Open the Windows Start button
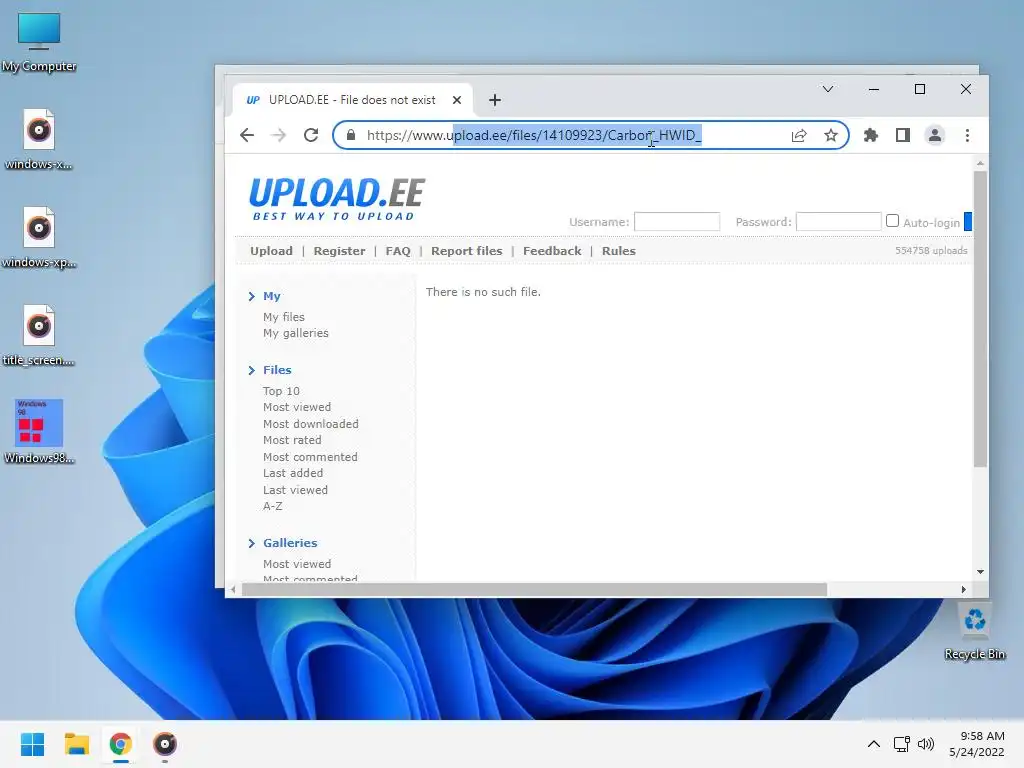The width and height of the screenshot is (1024, 768). [33, 744]
